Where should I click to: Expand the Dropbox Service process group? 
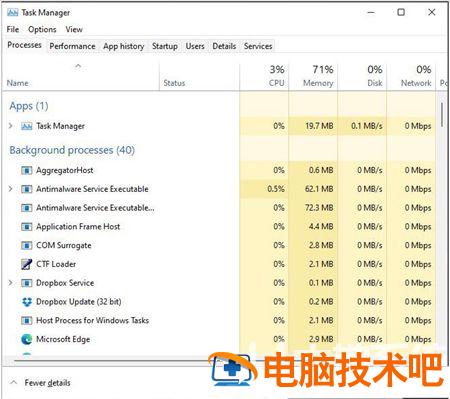(10, 283)
